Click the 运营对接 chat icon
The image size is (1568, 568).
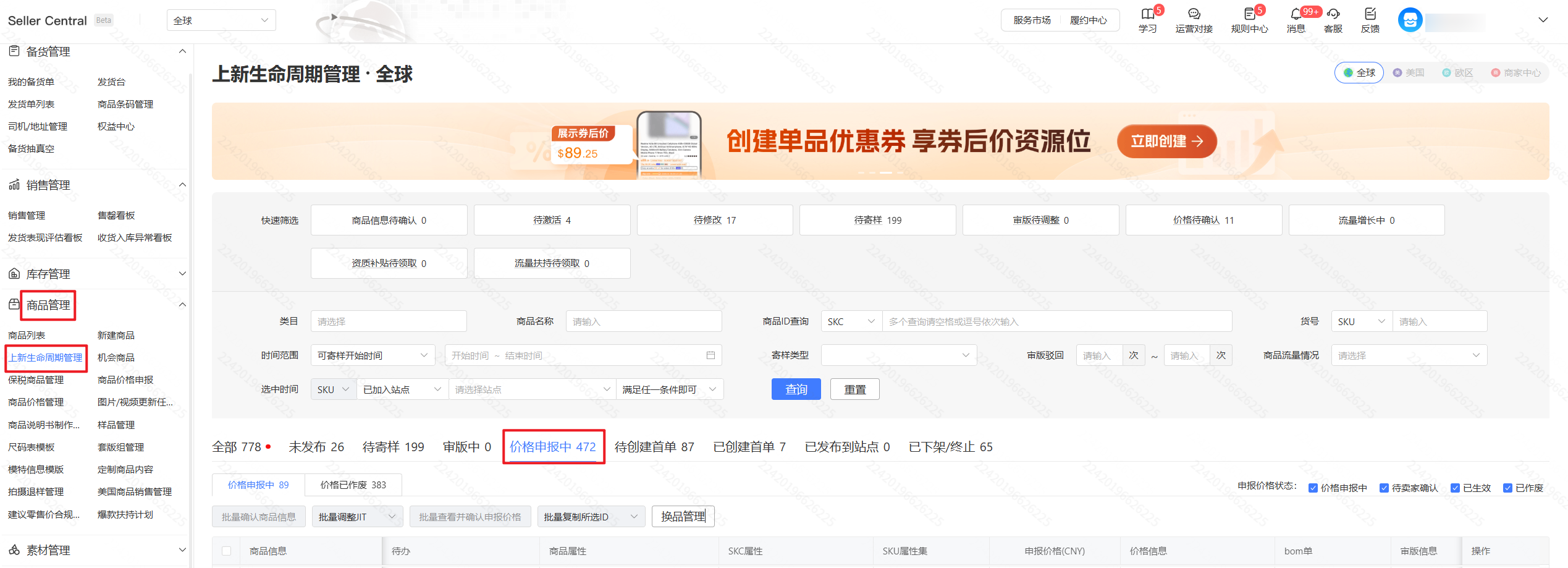pos(1194,14)
